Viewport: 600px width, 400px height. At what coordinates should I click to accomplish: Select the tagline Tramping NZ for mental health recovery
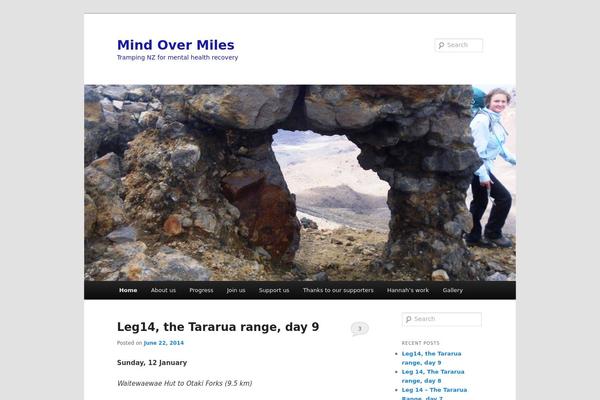[x=178, y=57]
